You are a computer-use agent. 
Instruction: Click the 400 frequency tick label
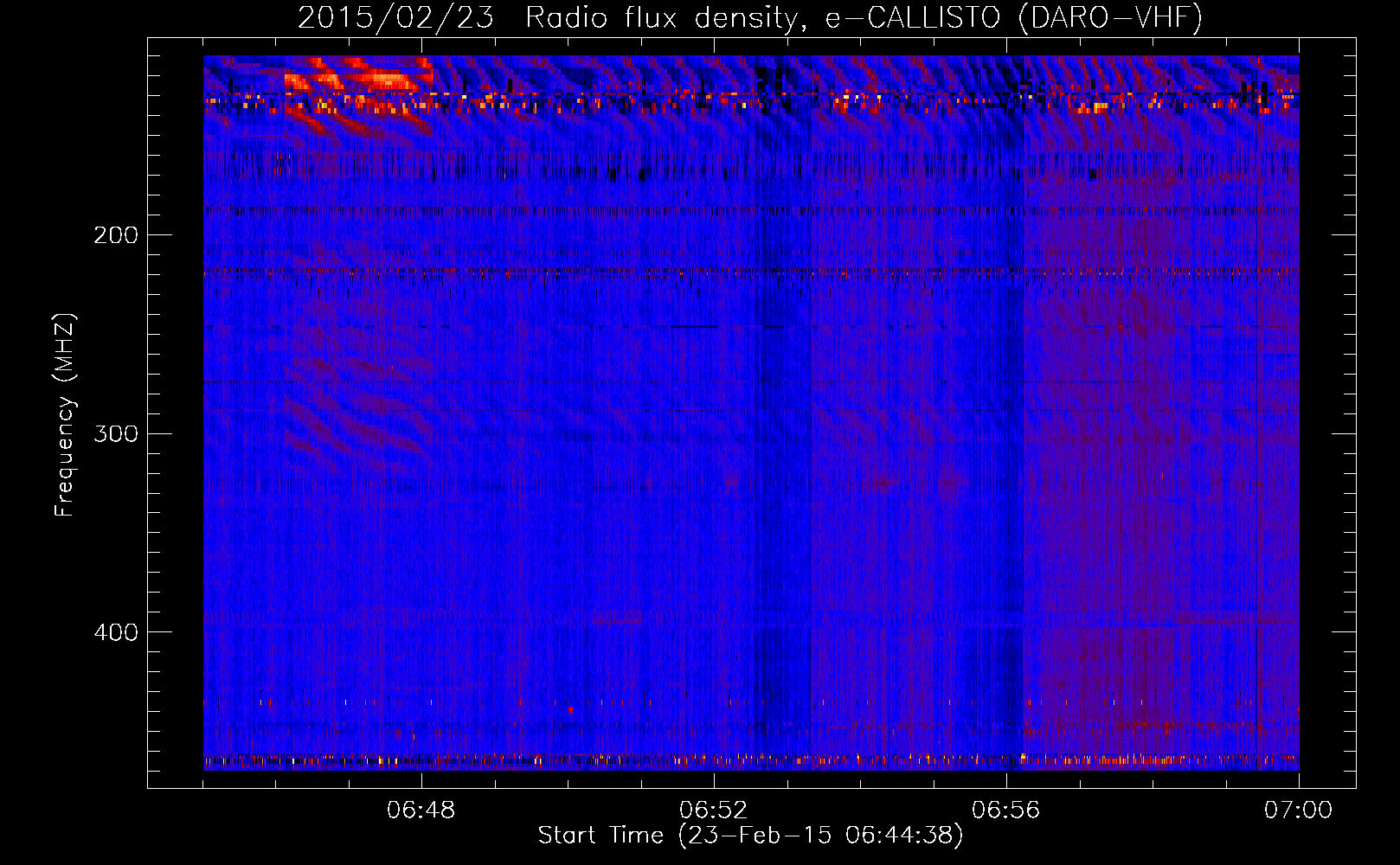[116, 632]
